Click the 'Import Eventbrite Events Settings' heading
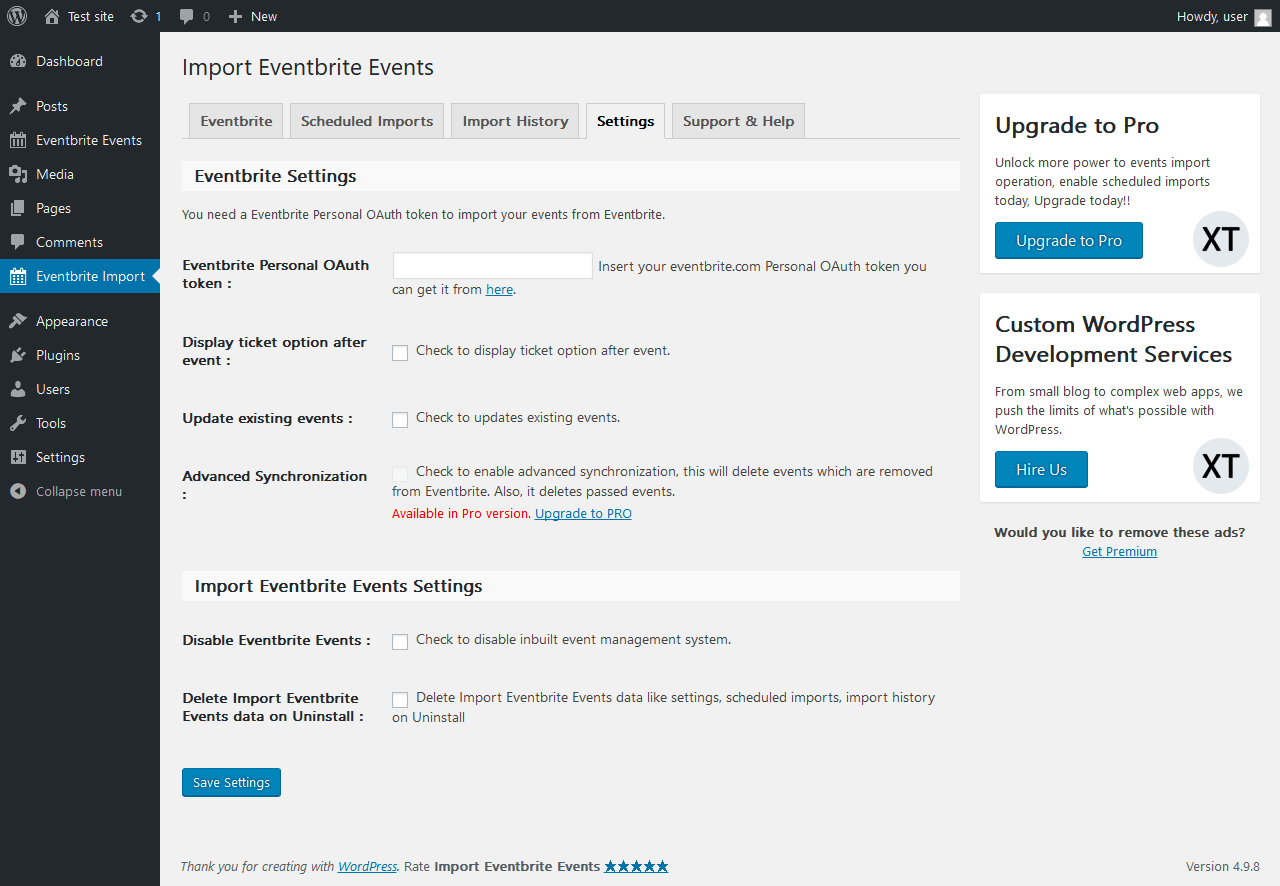This screenshot has width=1280, height=886. 338,586
